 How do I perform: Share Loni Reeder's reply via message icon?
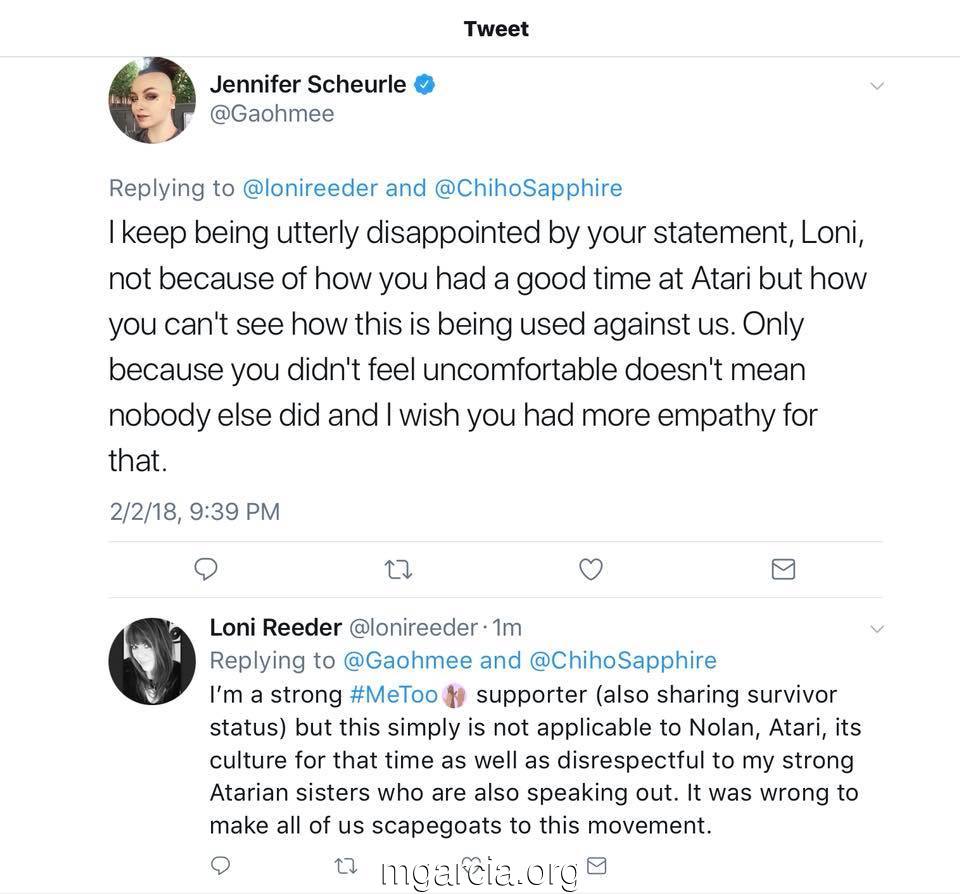[597, 865]
